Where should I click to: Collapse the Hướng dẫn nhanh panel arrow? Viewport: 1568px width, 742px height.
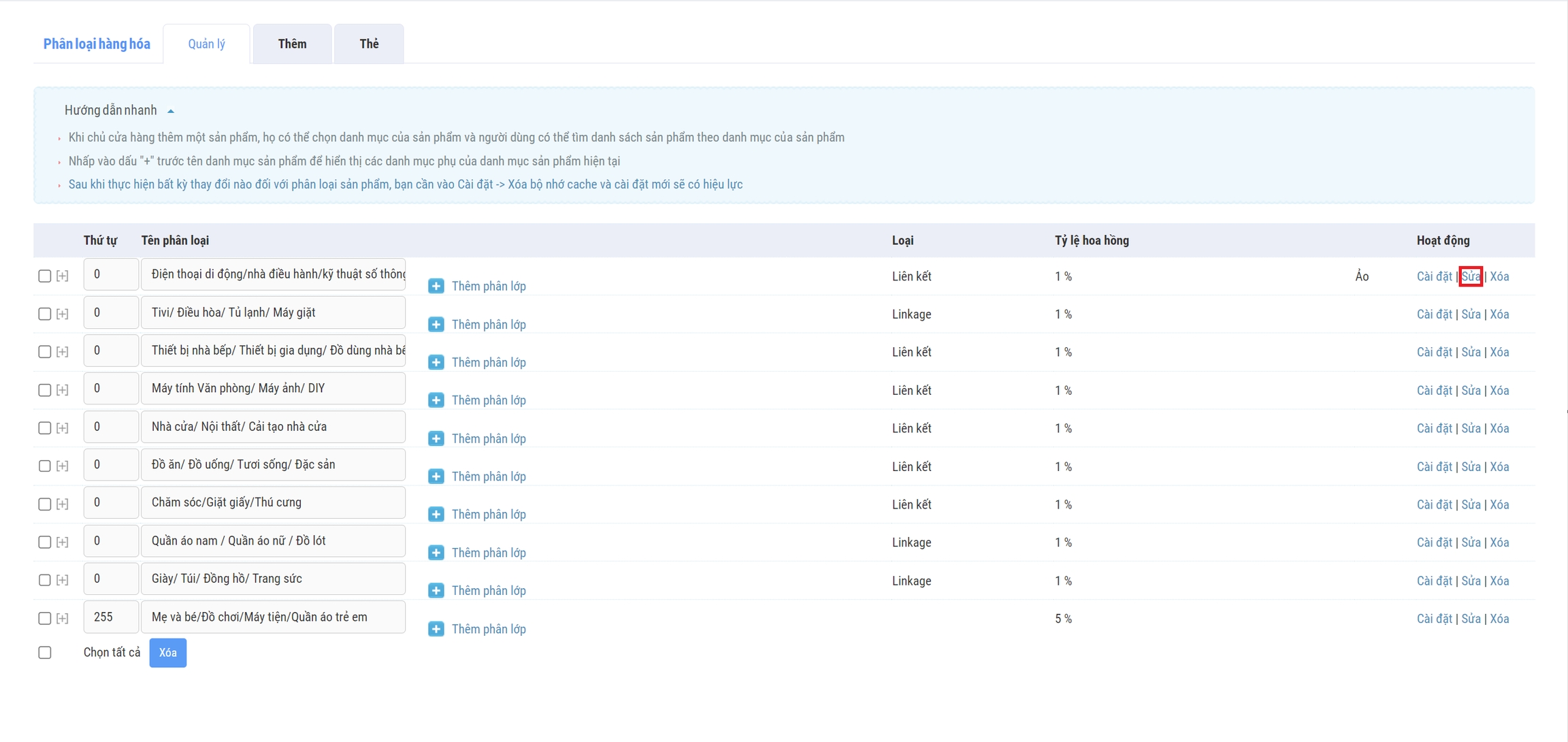pos(171,111)
